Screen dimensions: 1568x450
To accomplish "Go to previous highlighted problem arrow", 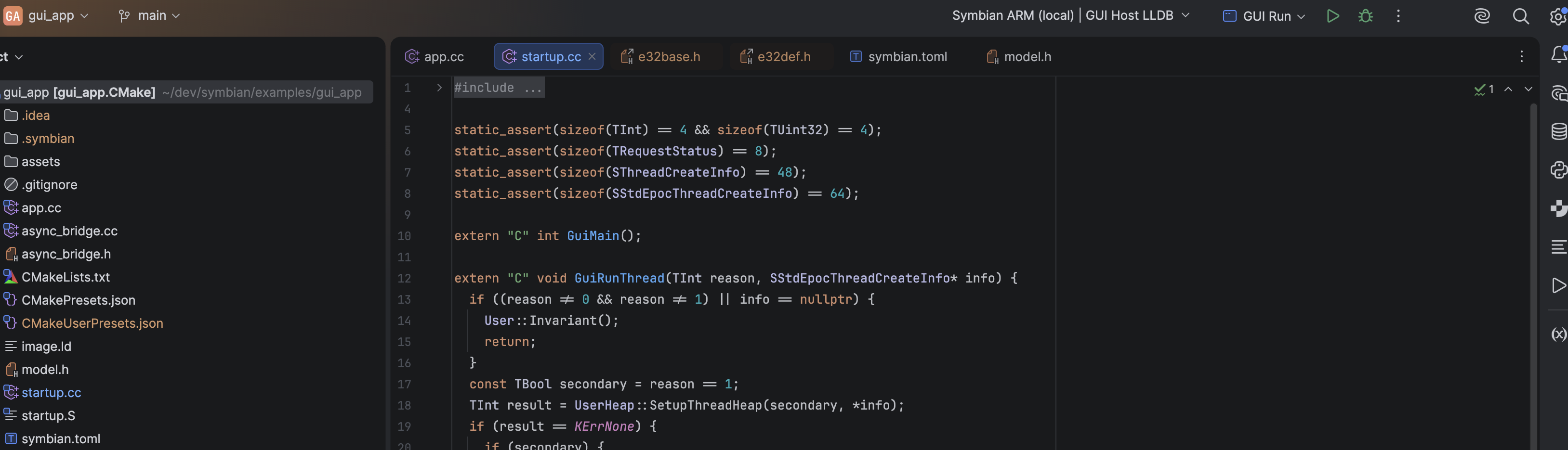I will click(x=1508, y=90).
